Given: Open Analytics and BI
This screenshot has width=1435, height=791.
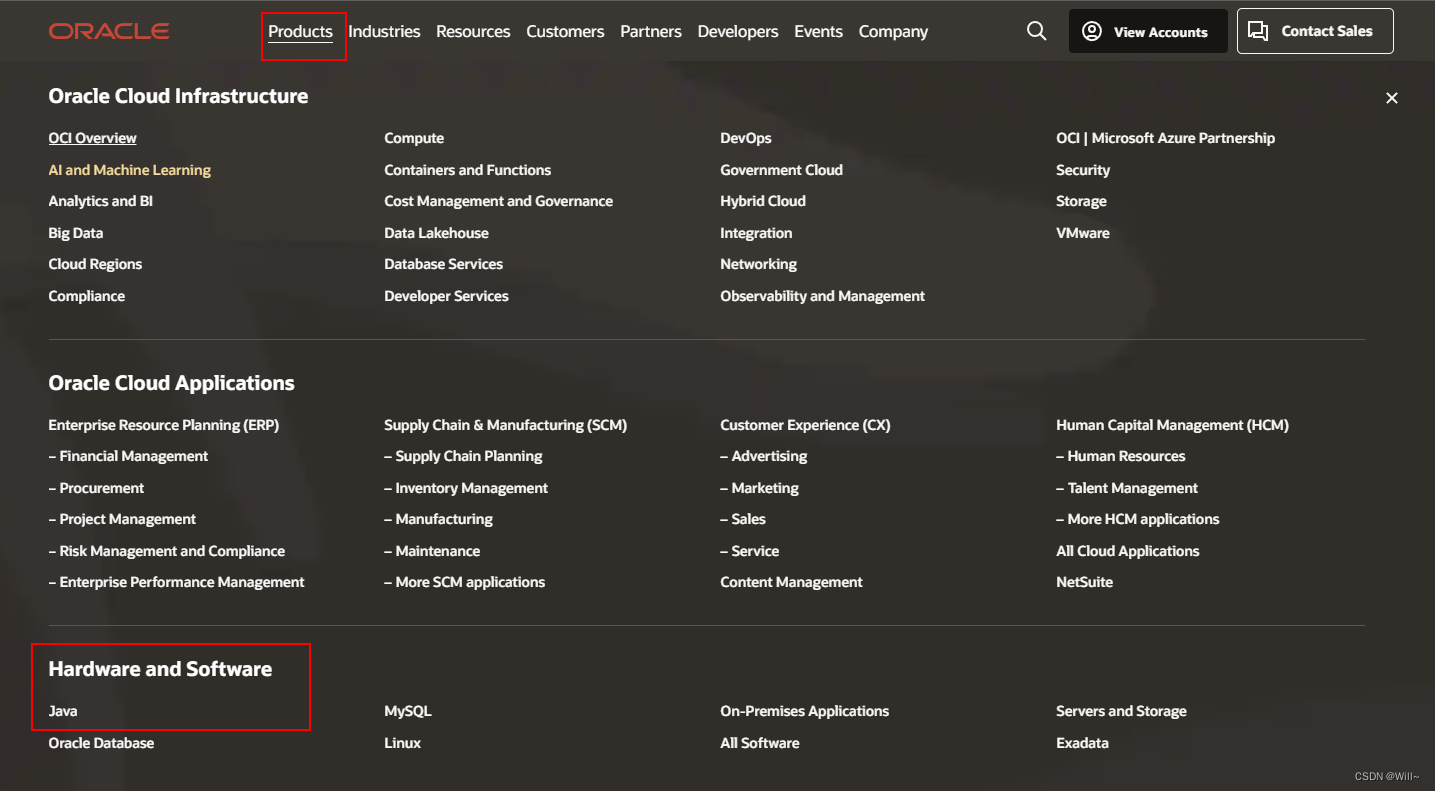Looking at the screenshot, I should (101, 201).
